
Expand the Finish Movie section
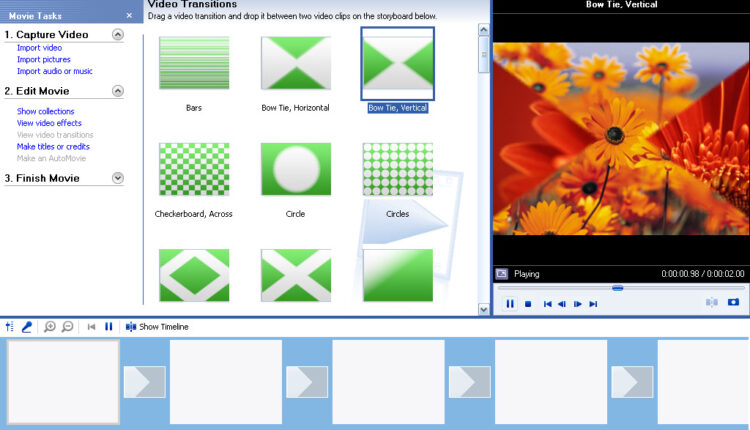click(x=118, y=178)
